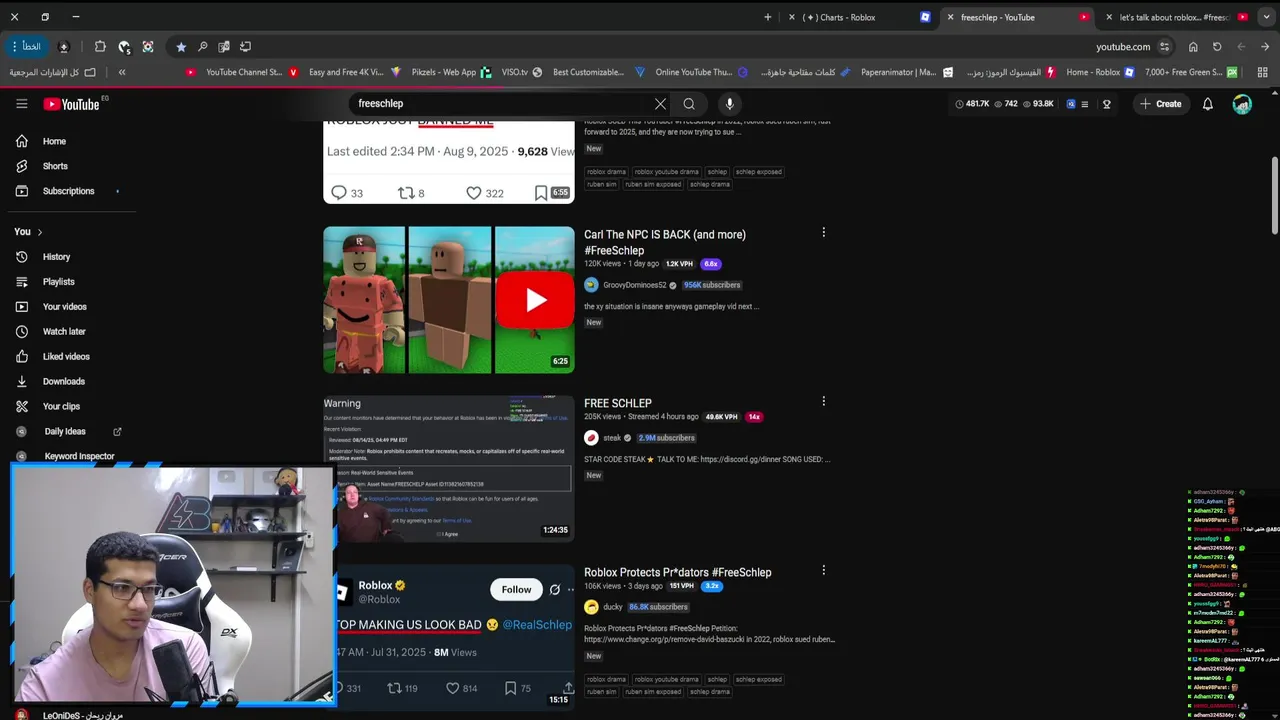The image size is (1280, 720).
Task: Open ducky channel name
Action: [x=613, y=607]
